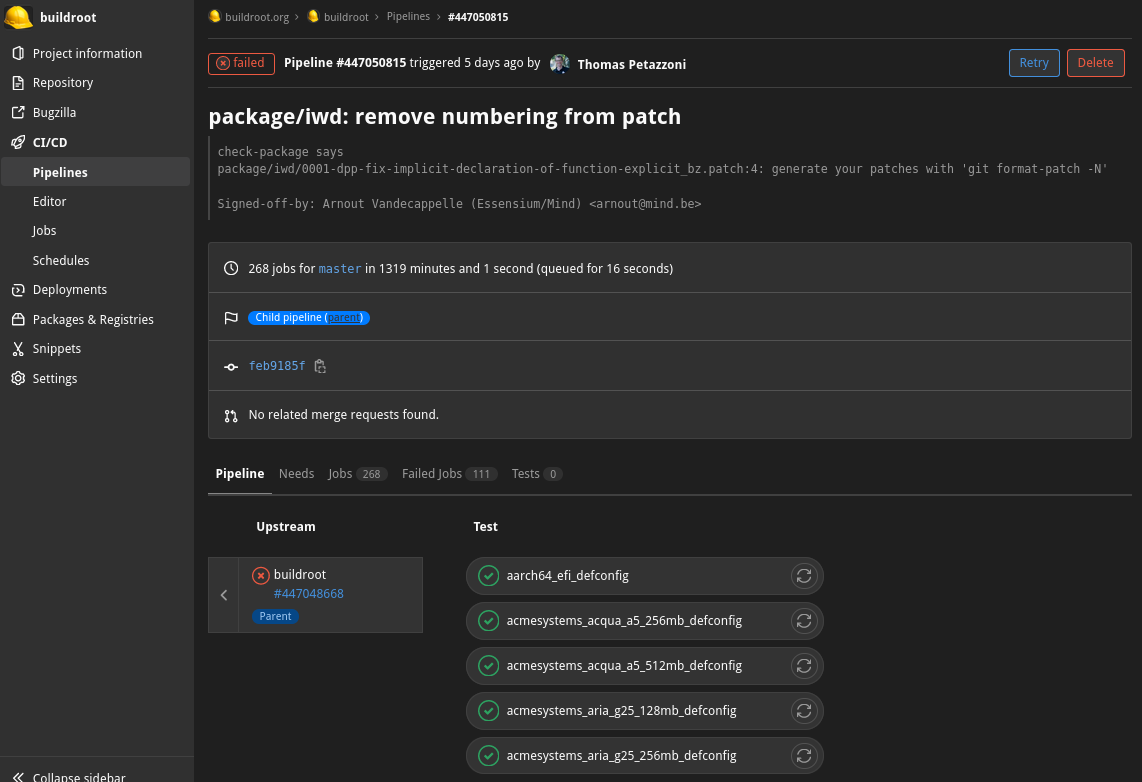This screenshot has width=1142, height=782.
Task: Click the CI/CD rocket icon
Action: [x=18, y=142]
